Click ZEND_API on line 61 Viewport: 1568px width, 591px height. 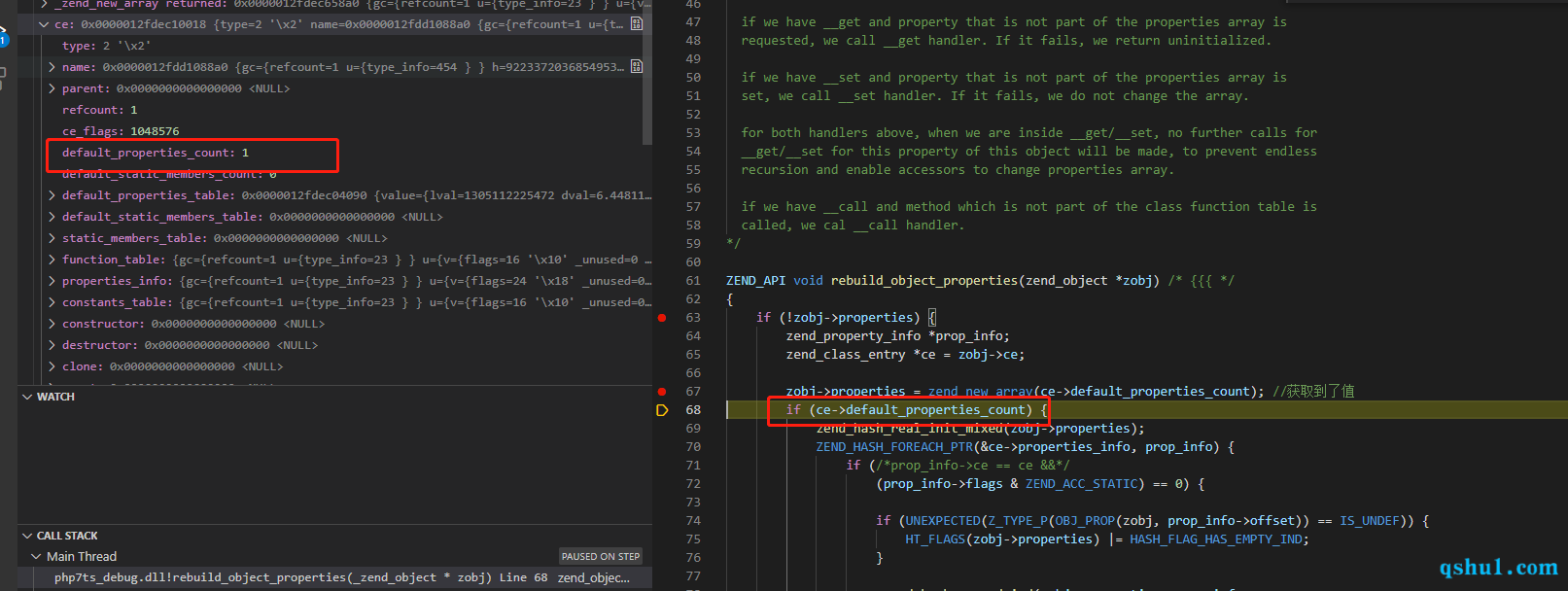click(755, 281)
